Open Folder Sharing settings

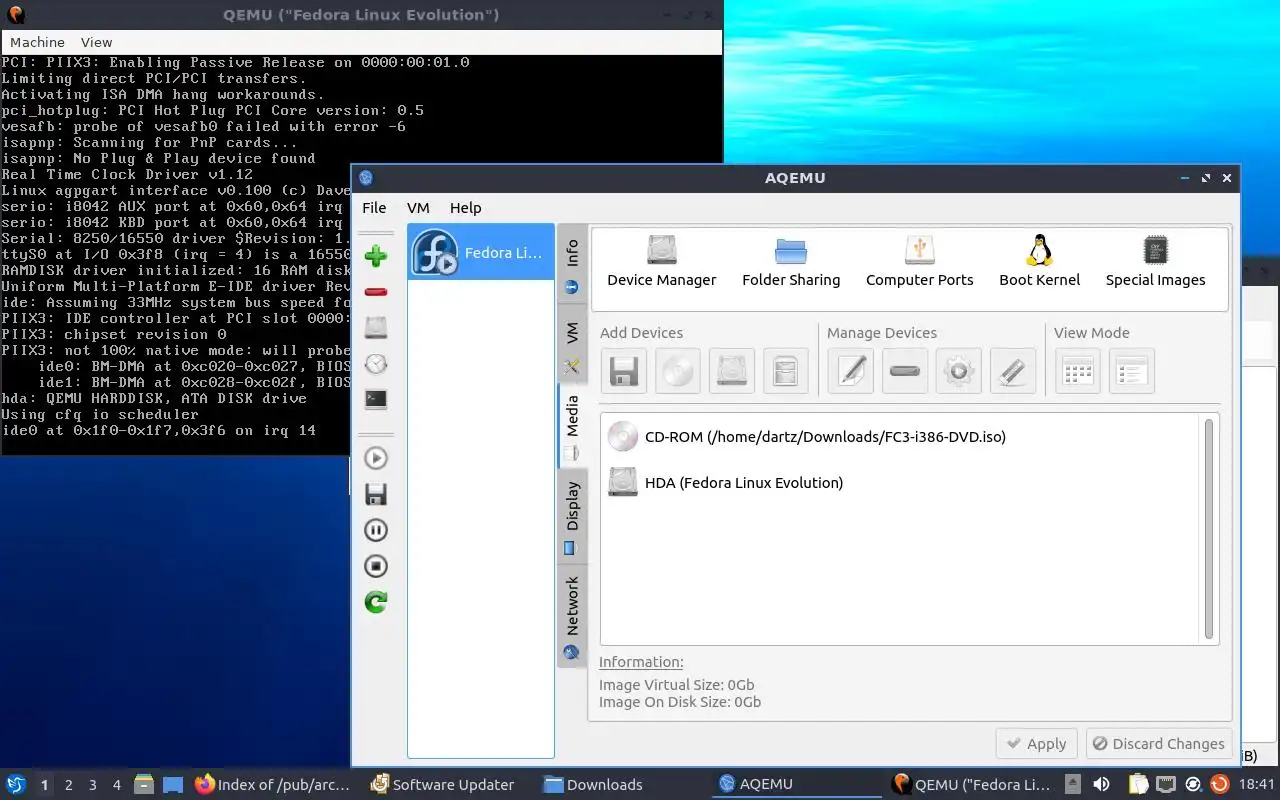point(791,262)
